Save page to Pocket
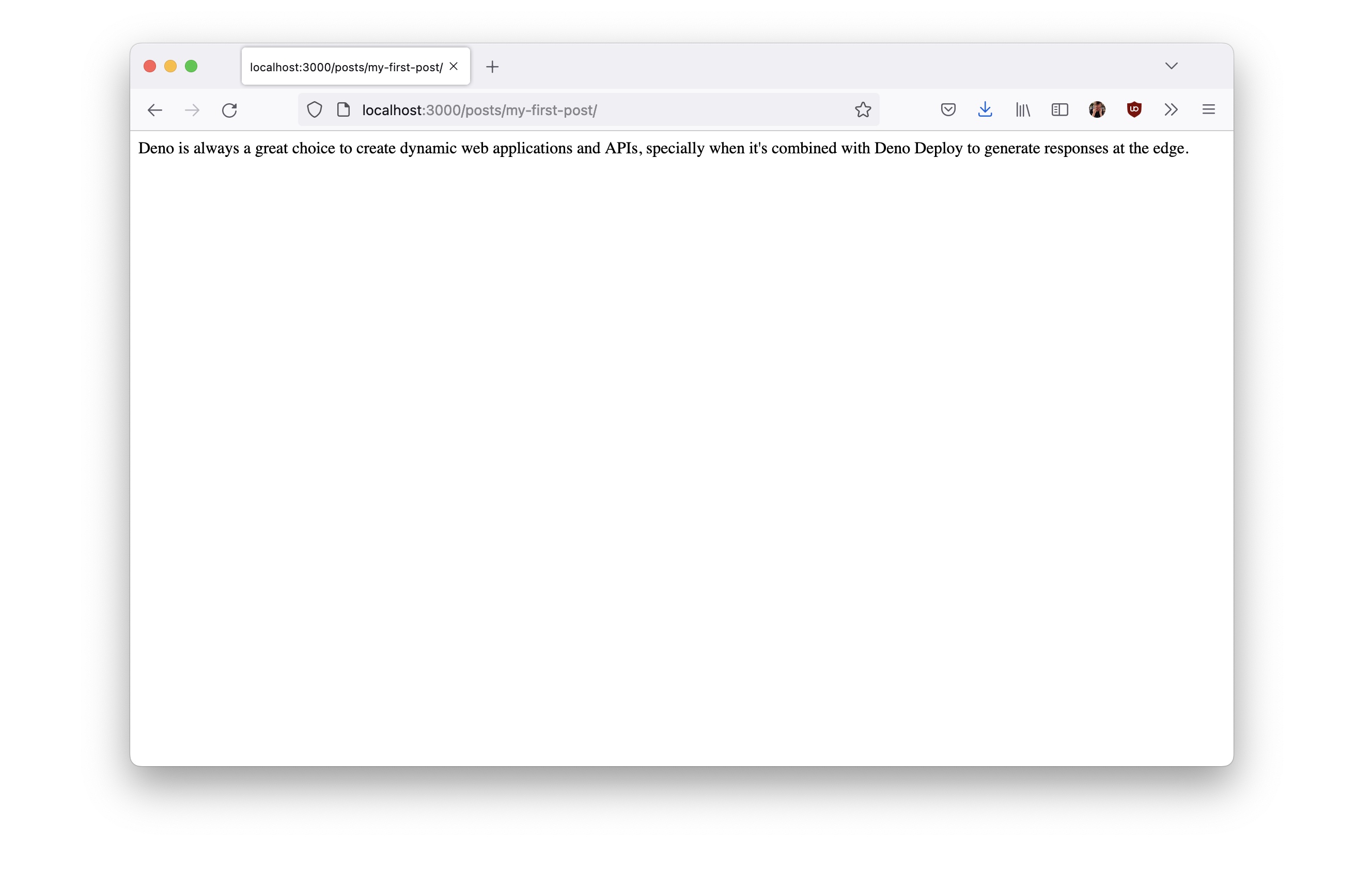The image size is (1372, 887). pos(948,109)
